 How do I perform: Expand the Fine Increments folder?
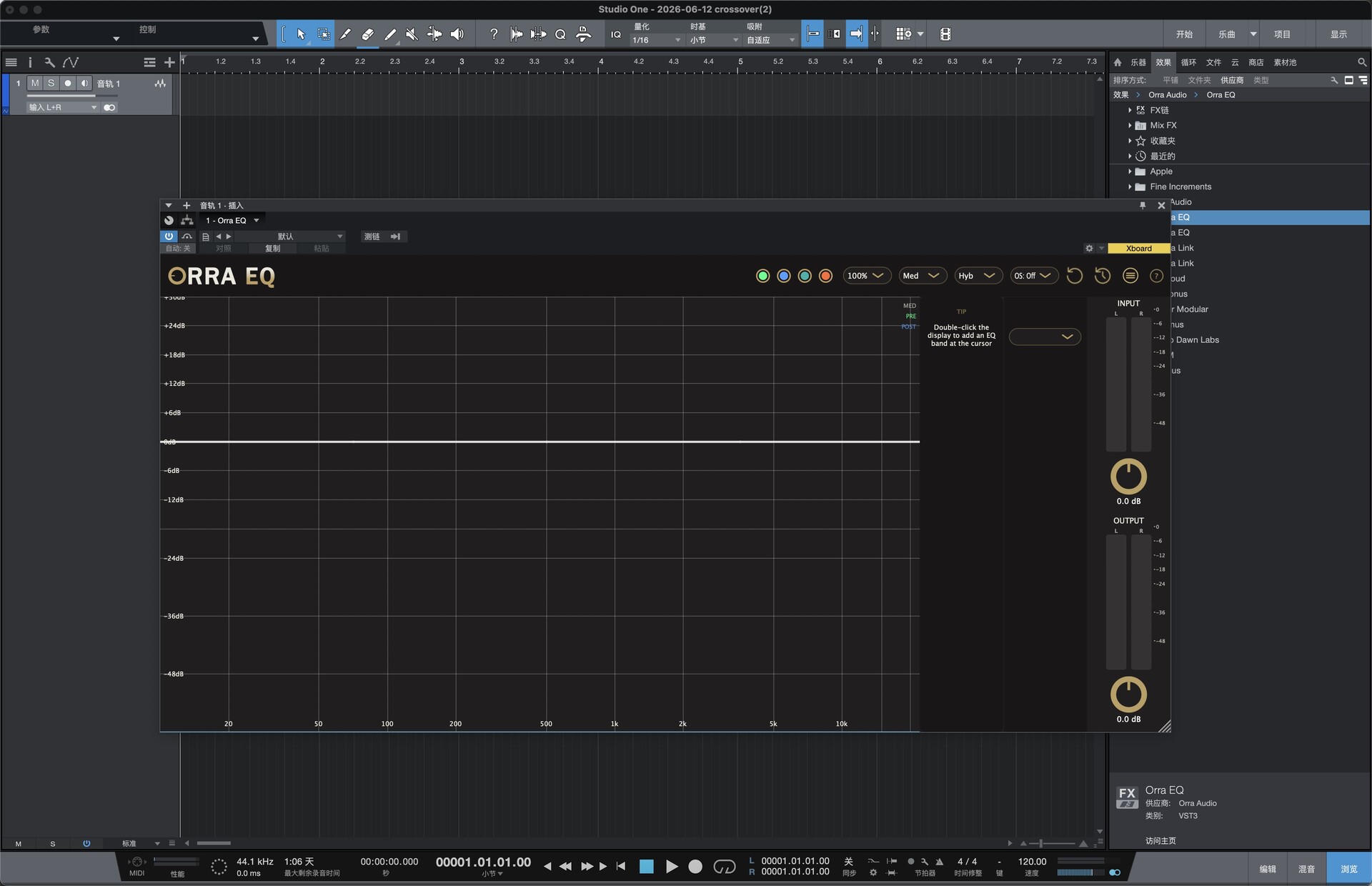point(1130,186)
